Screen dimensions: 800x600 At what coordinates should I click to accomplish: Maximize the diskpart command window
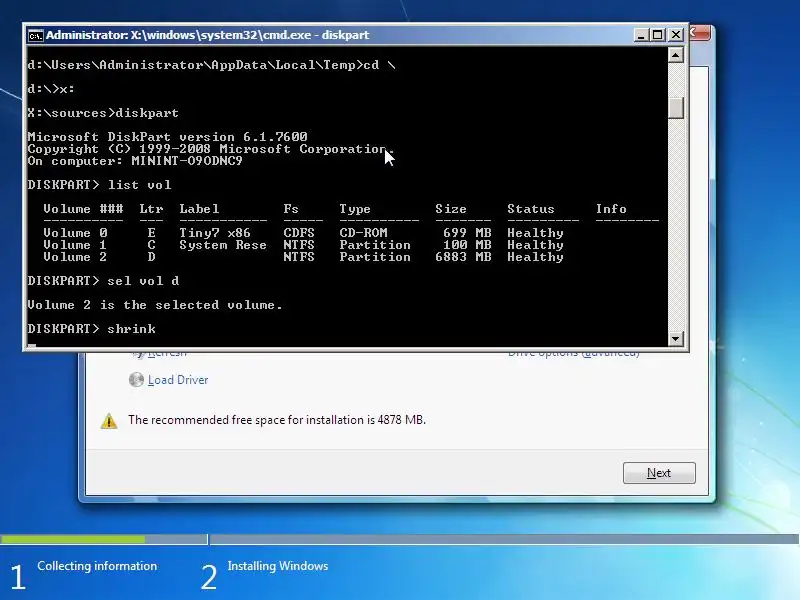pos(658,35)
